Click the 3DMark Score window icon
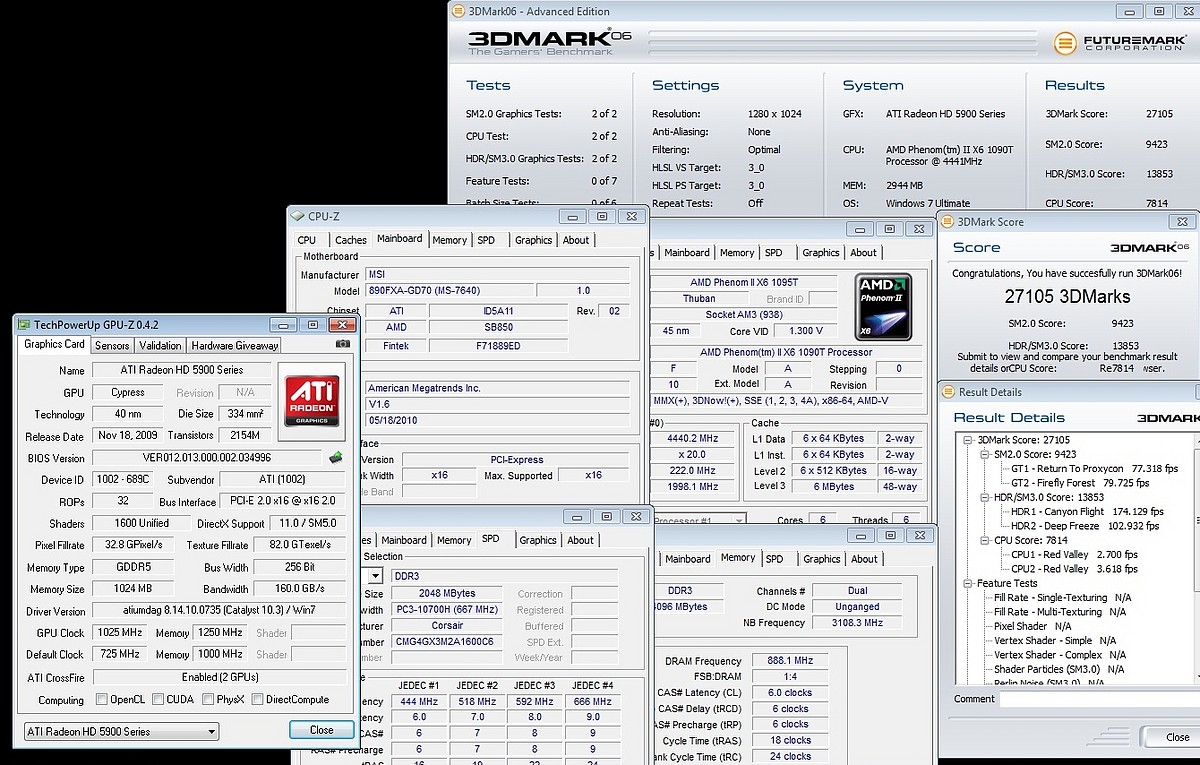 coord(949,222)
